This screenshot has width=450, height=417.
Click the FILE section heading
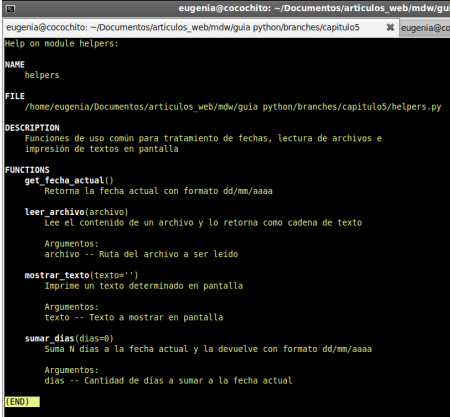[x=15, y=96]
